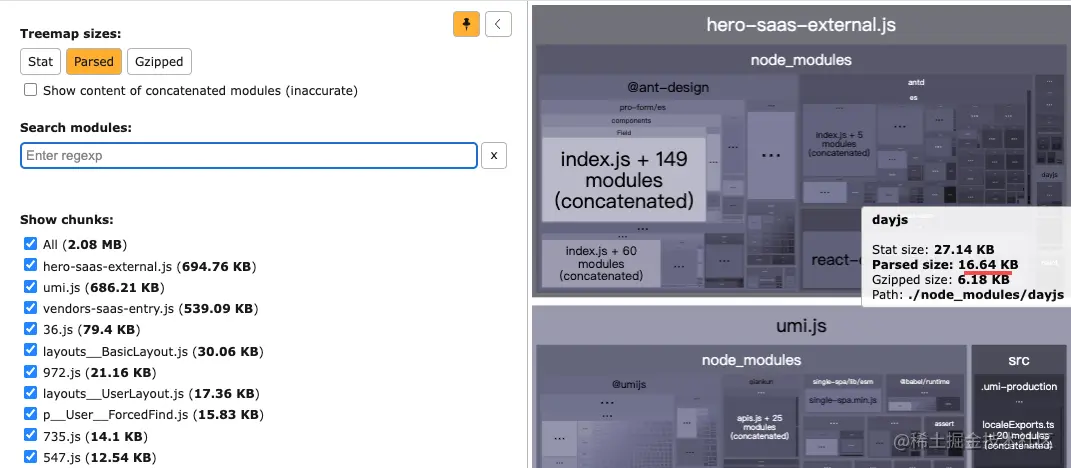The width and height of the screenshot is (1071, 468).
Task: Click the qiankun treemap block
Action: pyautogui.click(x=760, y=382)
